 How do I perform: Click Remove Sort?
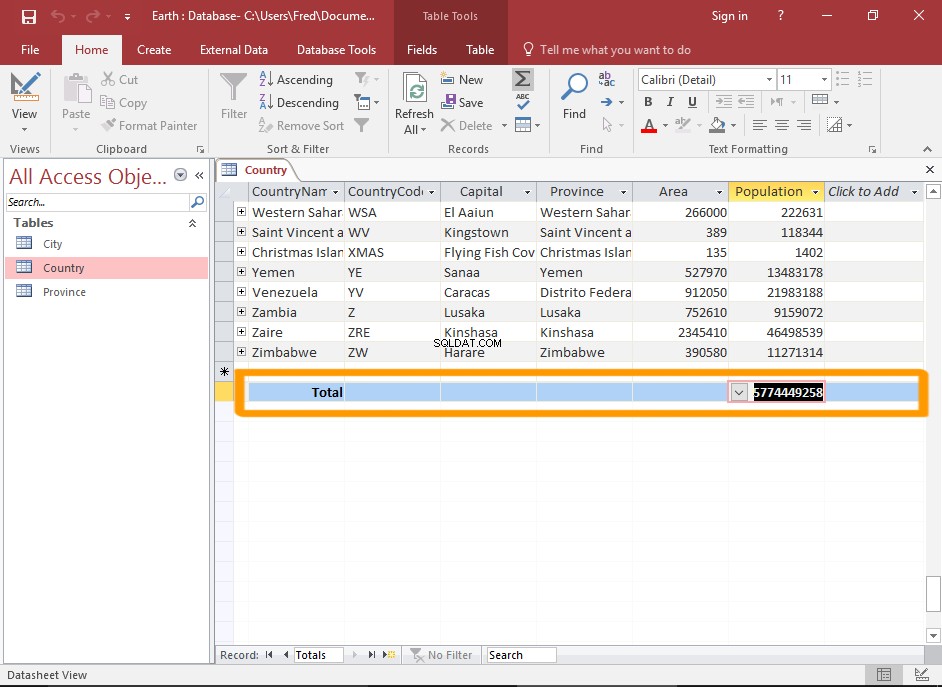click(301, 126)
